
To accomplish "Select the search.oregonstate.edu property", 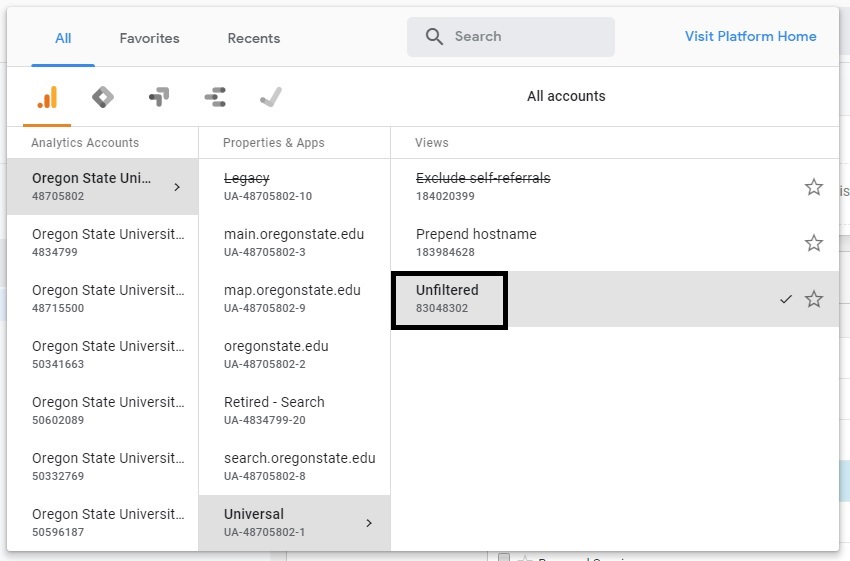I will point(294,467).
